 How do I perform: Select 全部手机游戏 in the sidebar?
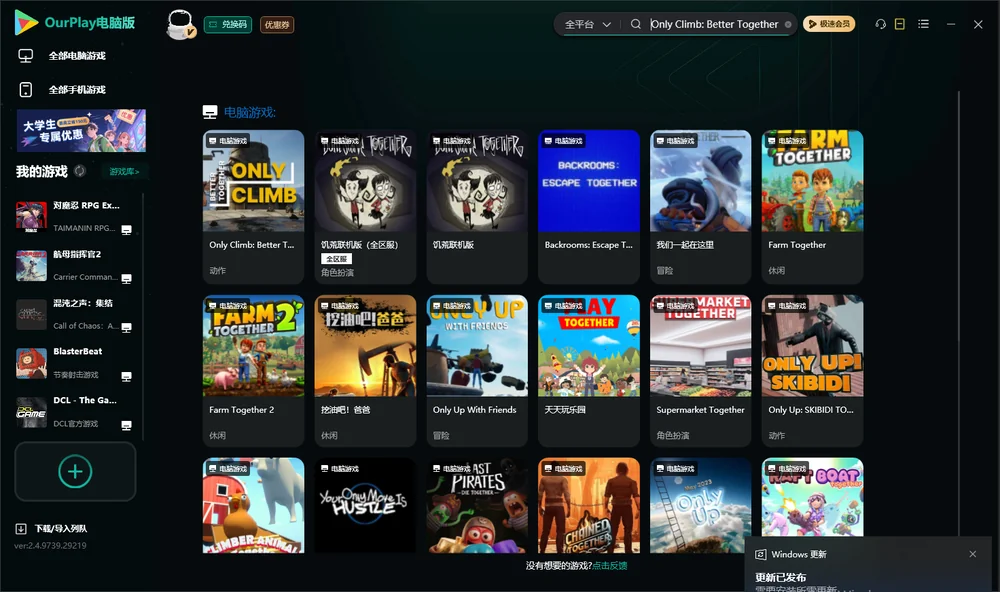(x=77, y=89)
